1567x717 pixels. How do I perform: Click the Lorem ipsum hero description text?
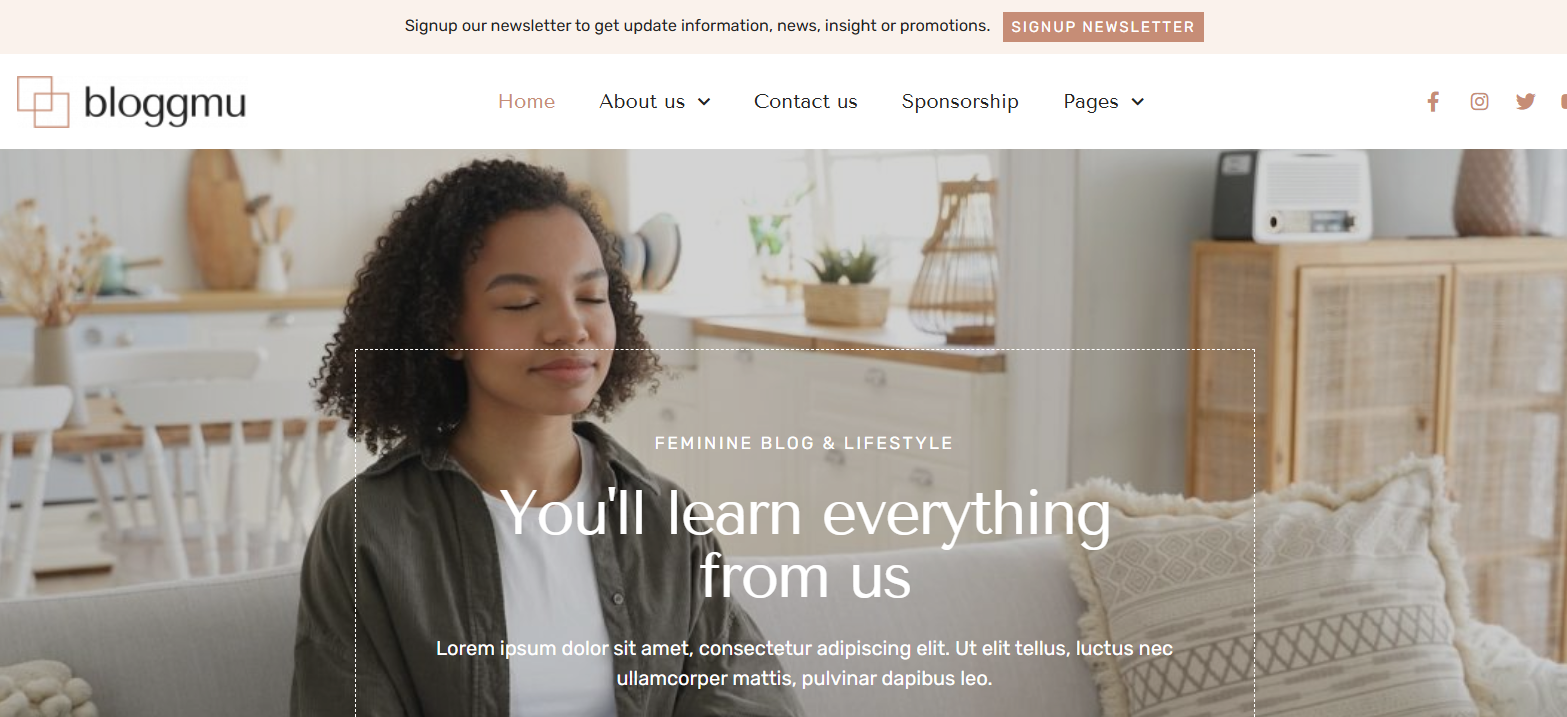click(x=804, y=663)
